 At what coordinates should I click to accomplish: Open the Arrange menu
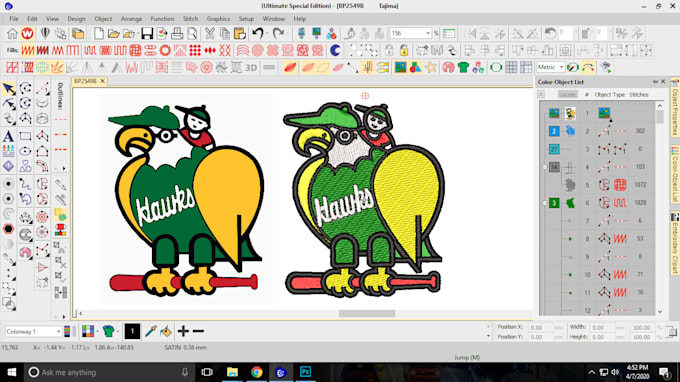pyautogui.click(x=131, y=19)
